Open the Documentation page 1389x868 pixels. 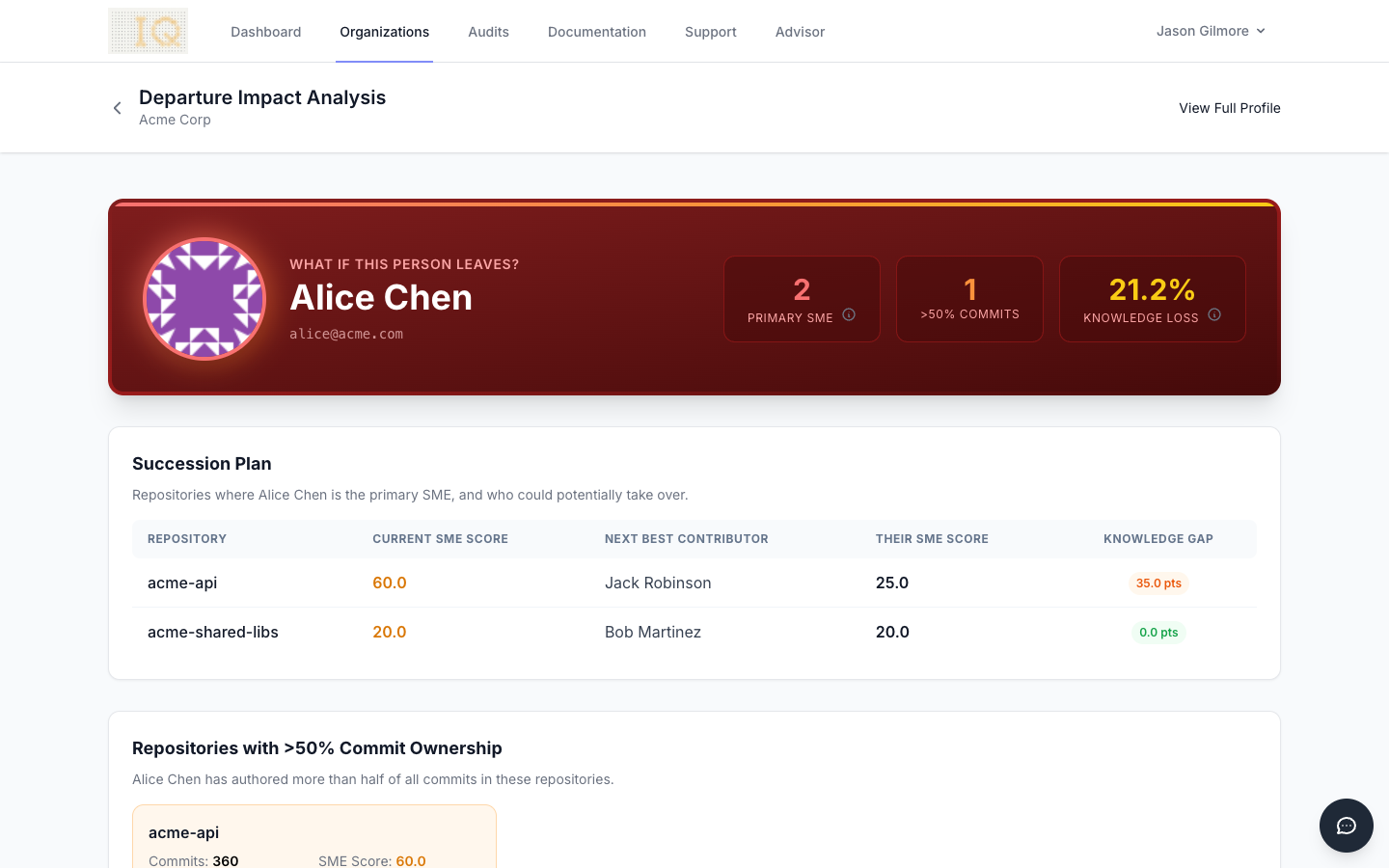pos(596,32)
